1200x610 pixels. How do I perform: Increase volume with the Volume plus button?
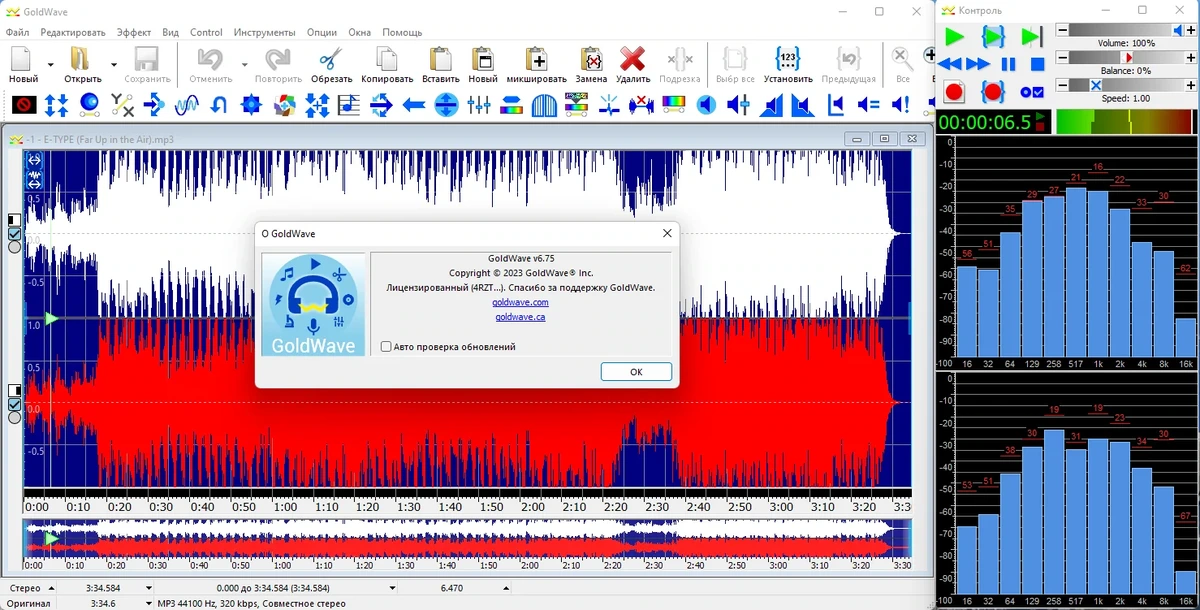pos(1190,30)
